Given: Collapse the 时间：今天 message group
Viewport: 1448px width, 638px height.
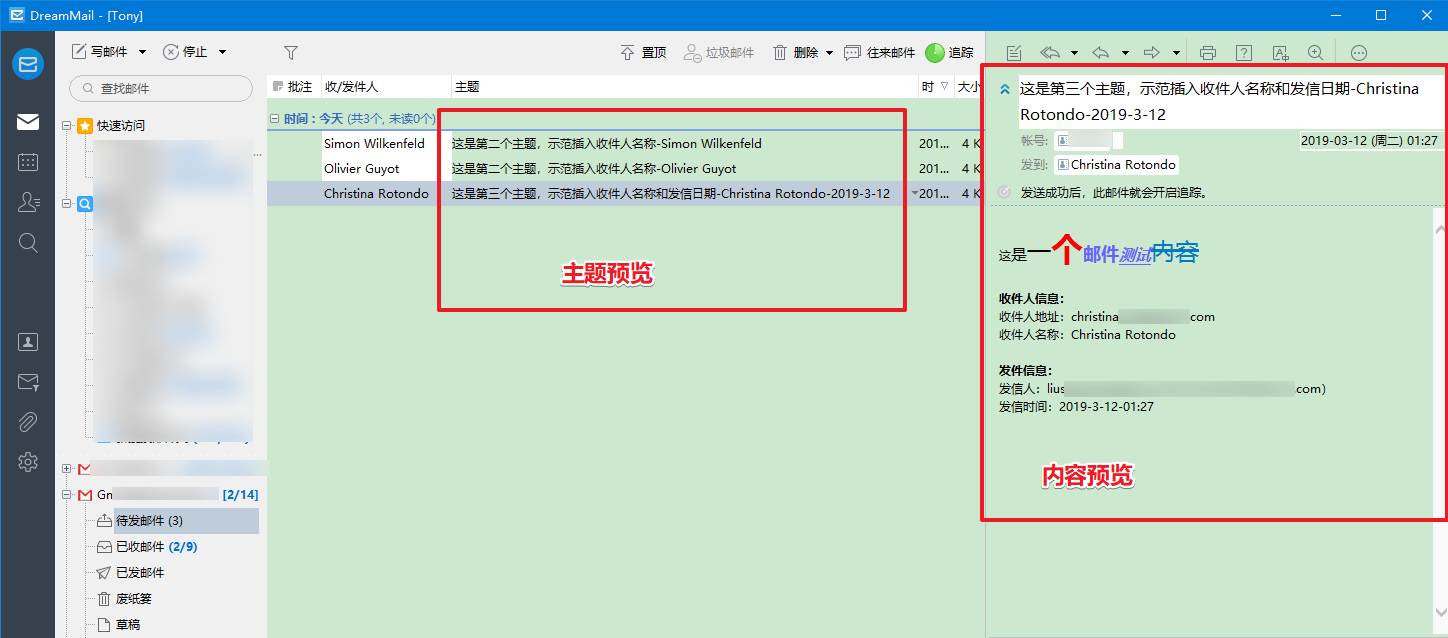Looking at the screenshot, I should (274, 119).
